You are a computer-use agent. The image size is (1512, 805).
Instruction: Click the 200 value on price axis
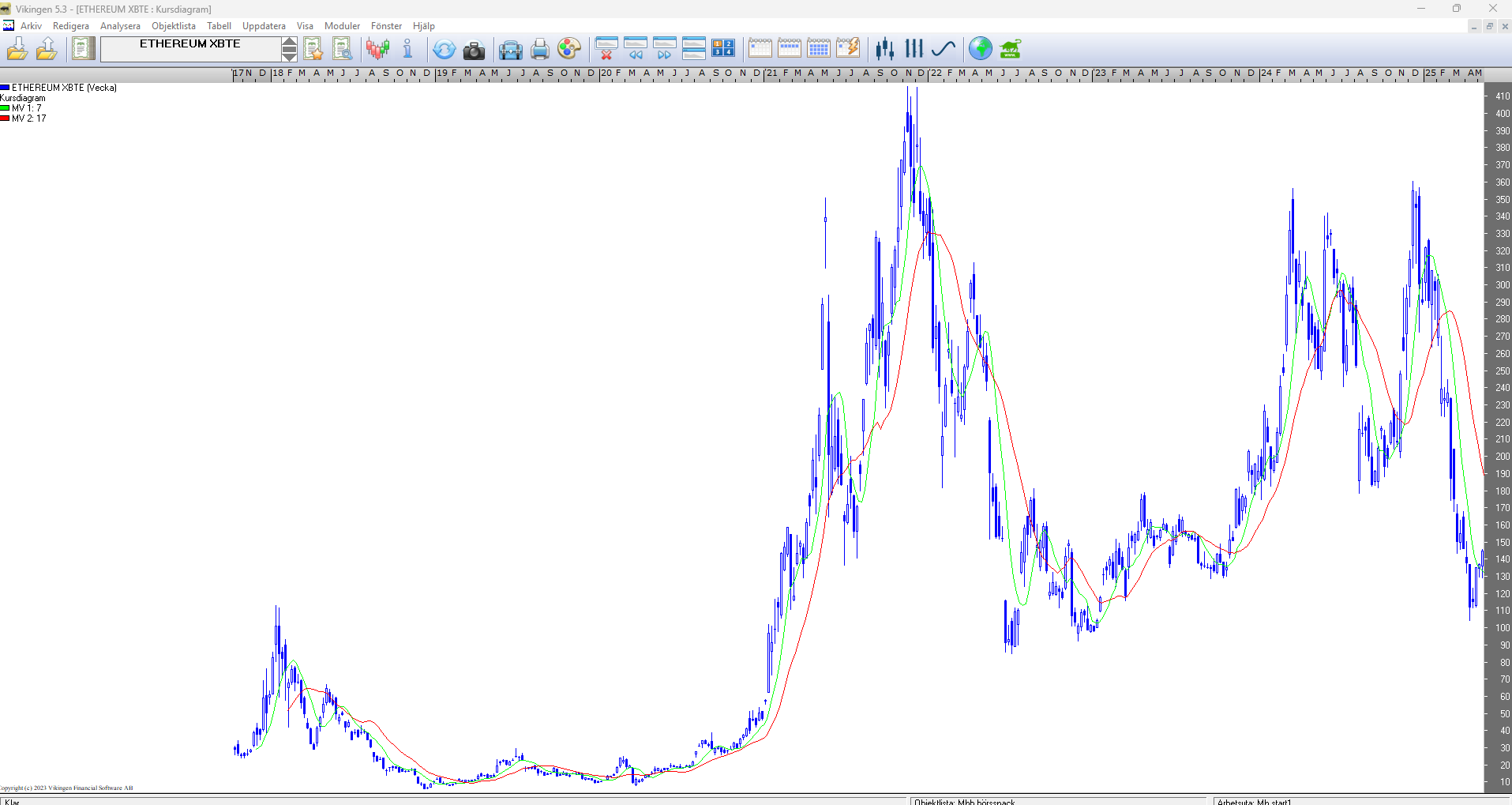pos(1502,457)
